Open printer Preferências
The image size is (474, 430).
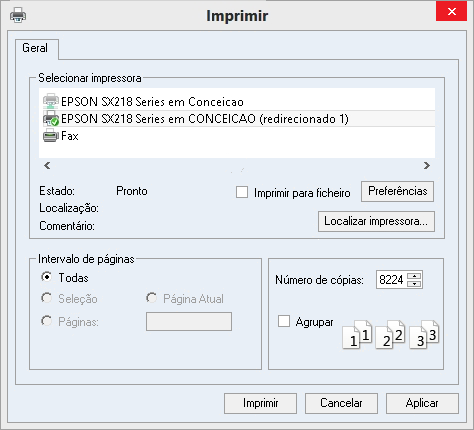pos(397,191)
